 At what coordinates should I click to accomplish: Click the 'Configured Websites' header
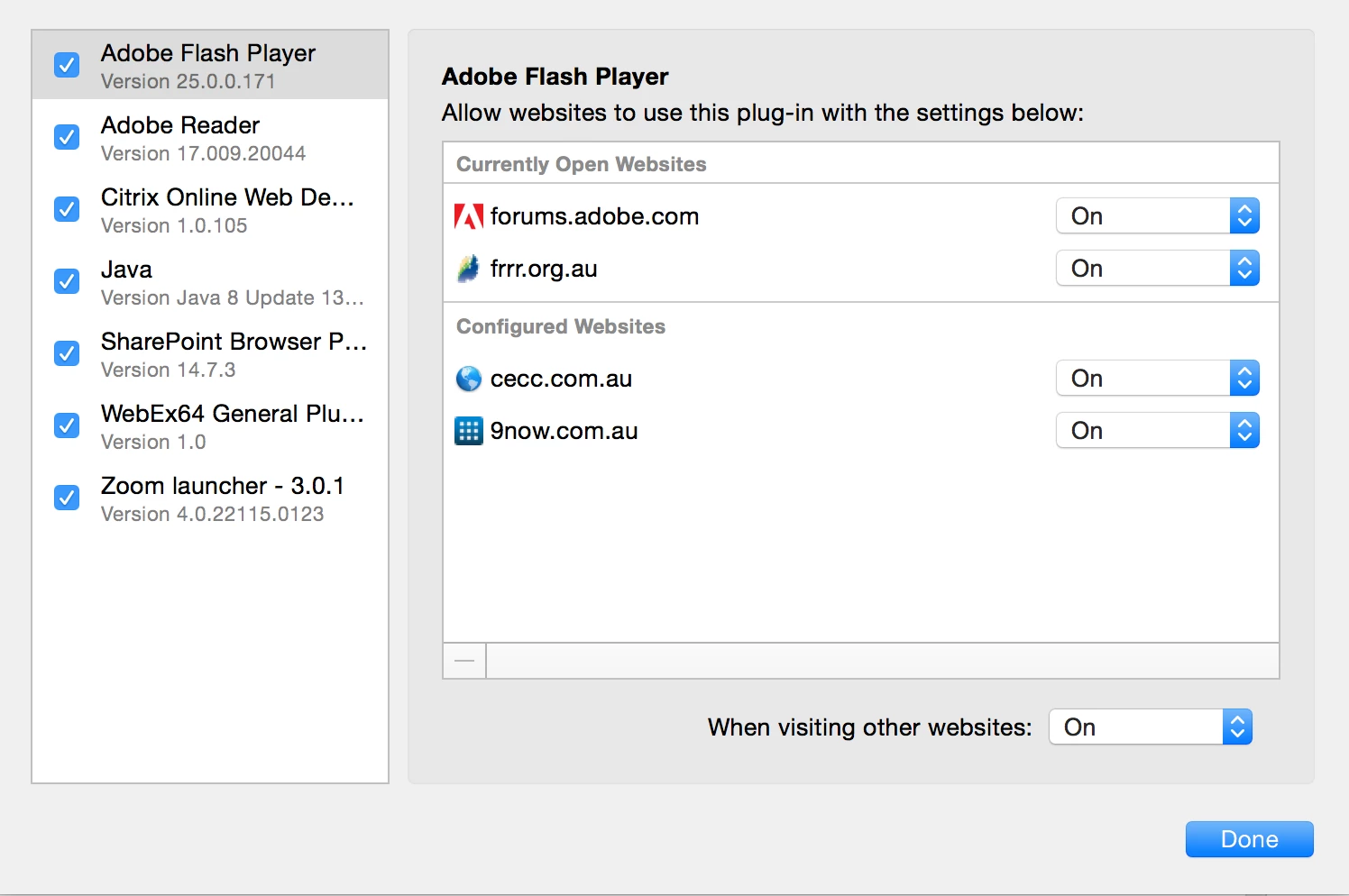[561, 326]
